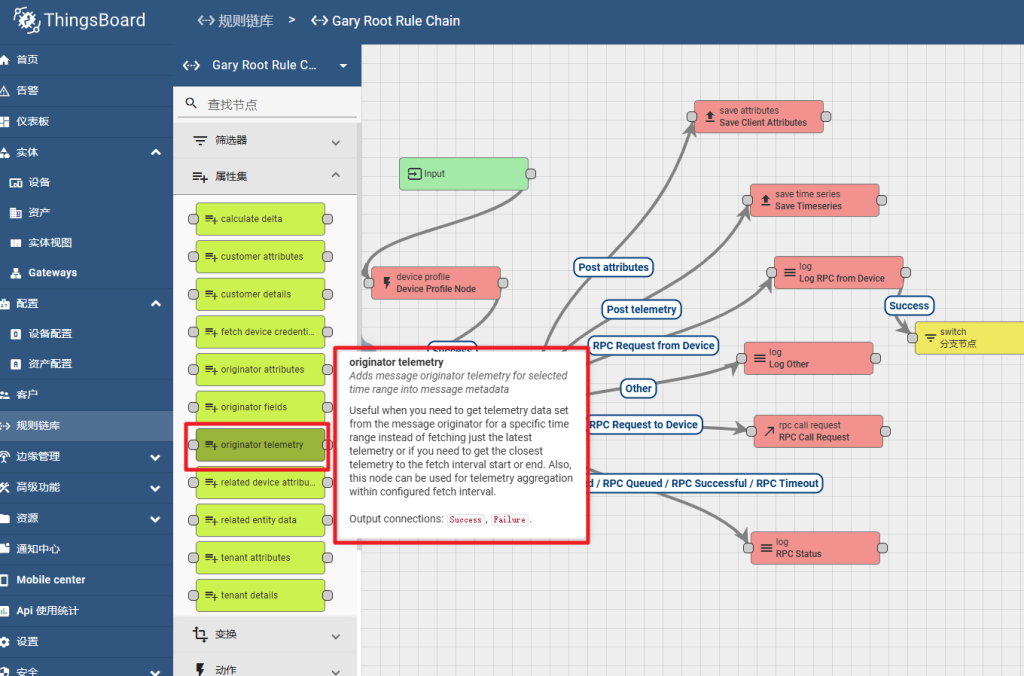This screenshot has width=1024, height=676.
Task: Open the 设置 settings page
Action: click(86, 641)
